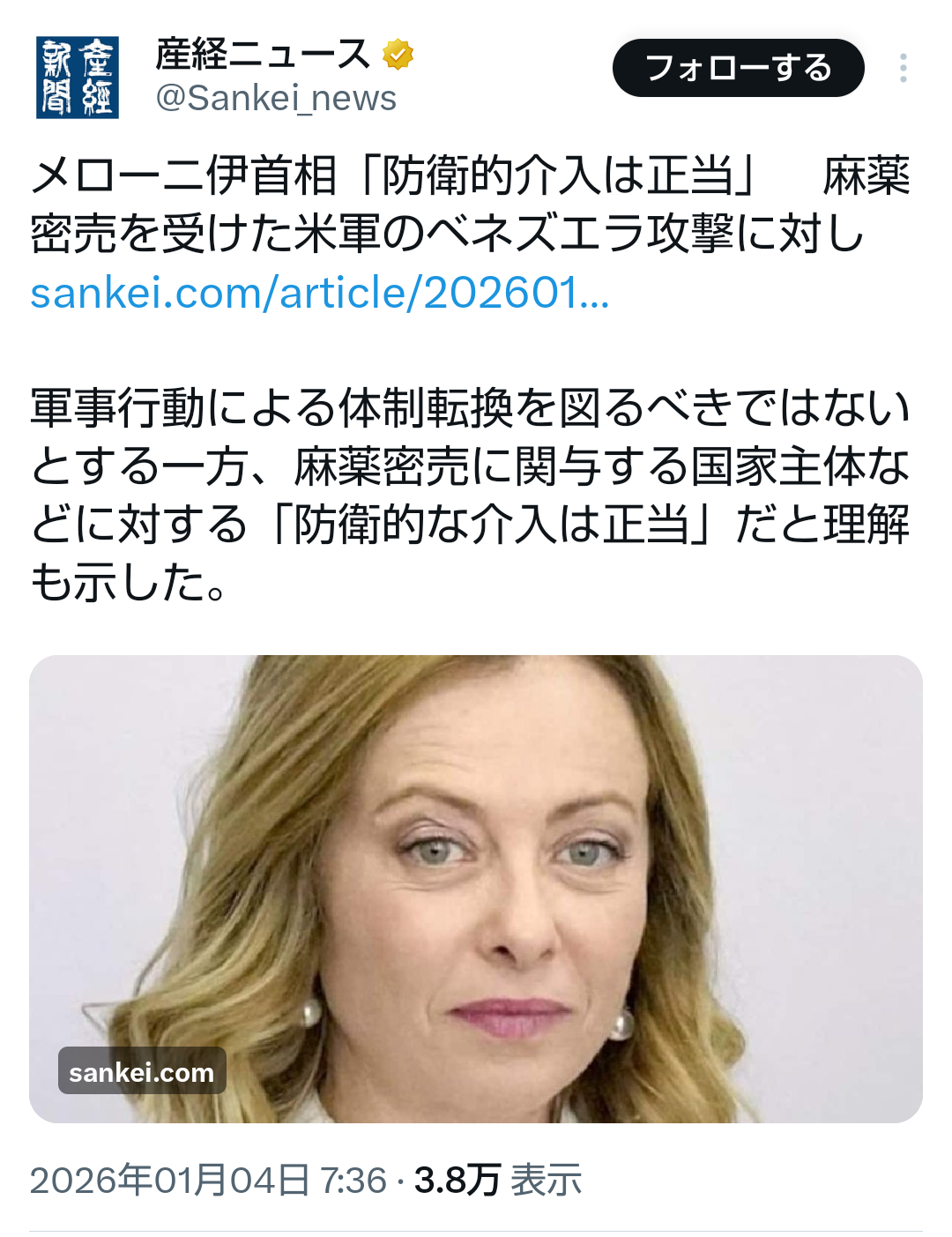Tap the 密売を受けた米軍 headline line

tap(448, 234)
